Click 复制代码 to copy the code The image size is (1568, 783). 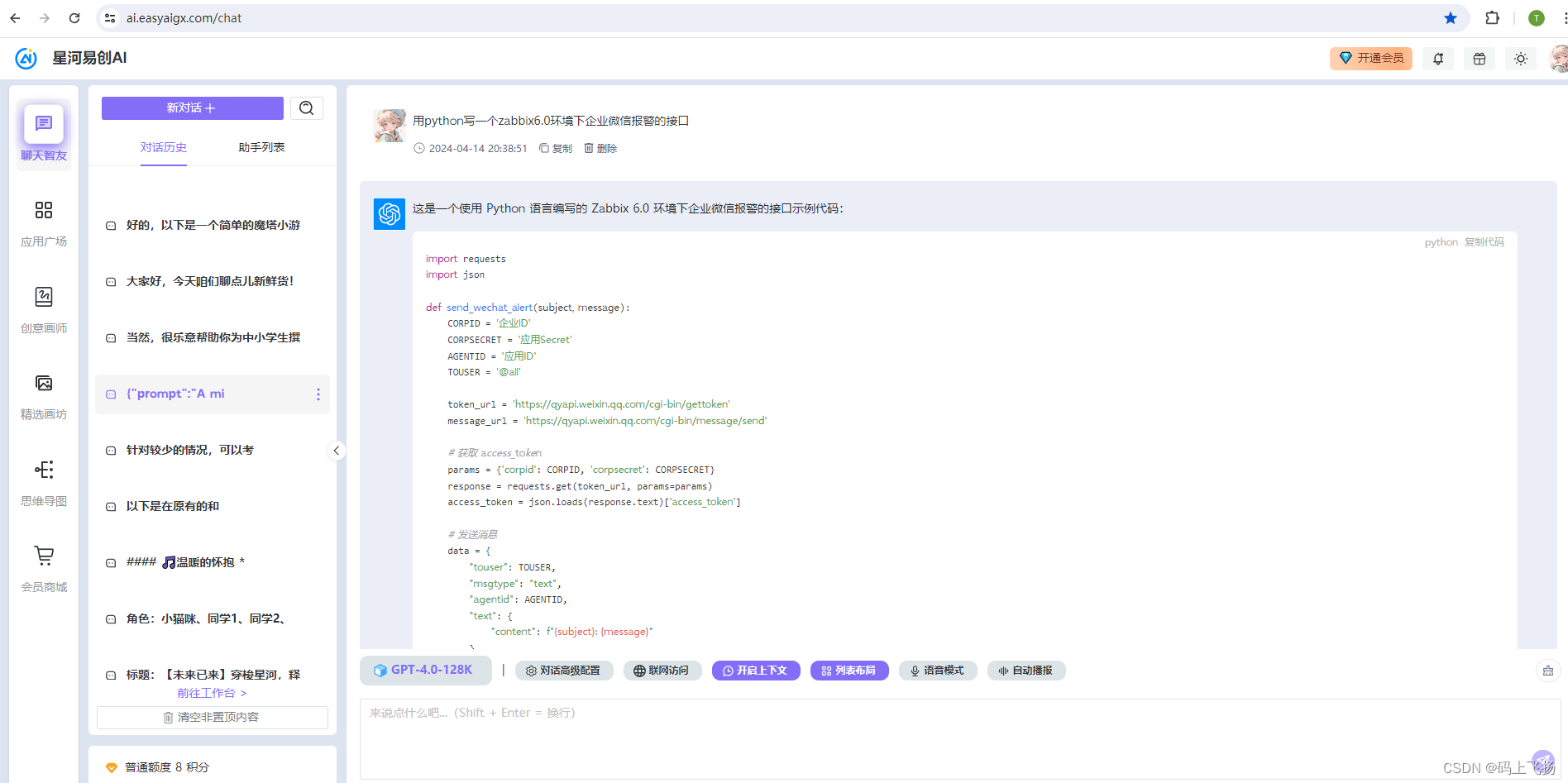(1484, 242)
